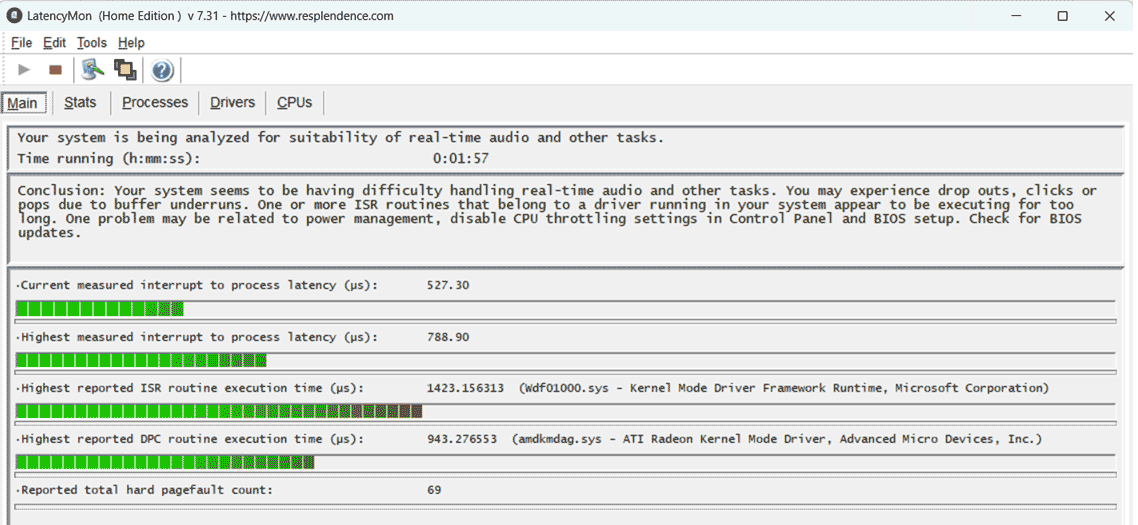Select the ISR time value 1423.156313
The width and height of the screenshot is (1138, 525).
465,388
